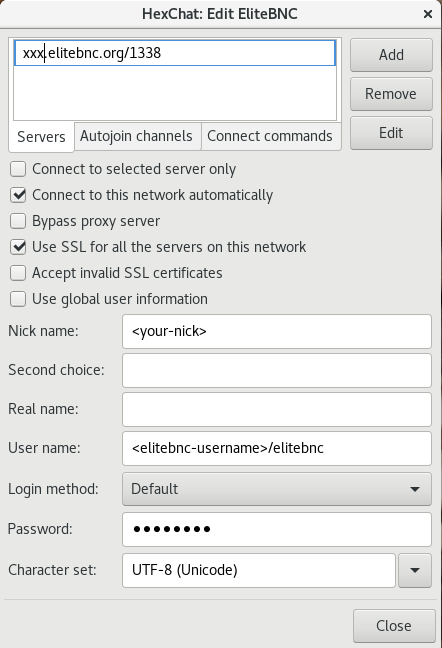
Task: Click the Add server button
Action: tap(391, 55)
